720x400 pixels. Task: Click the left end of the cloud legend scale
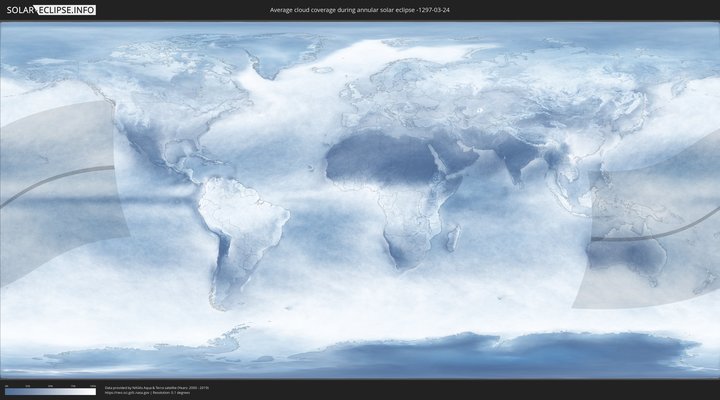(6, 391)
